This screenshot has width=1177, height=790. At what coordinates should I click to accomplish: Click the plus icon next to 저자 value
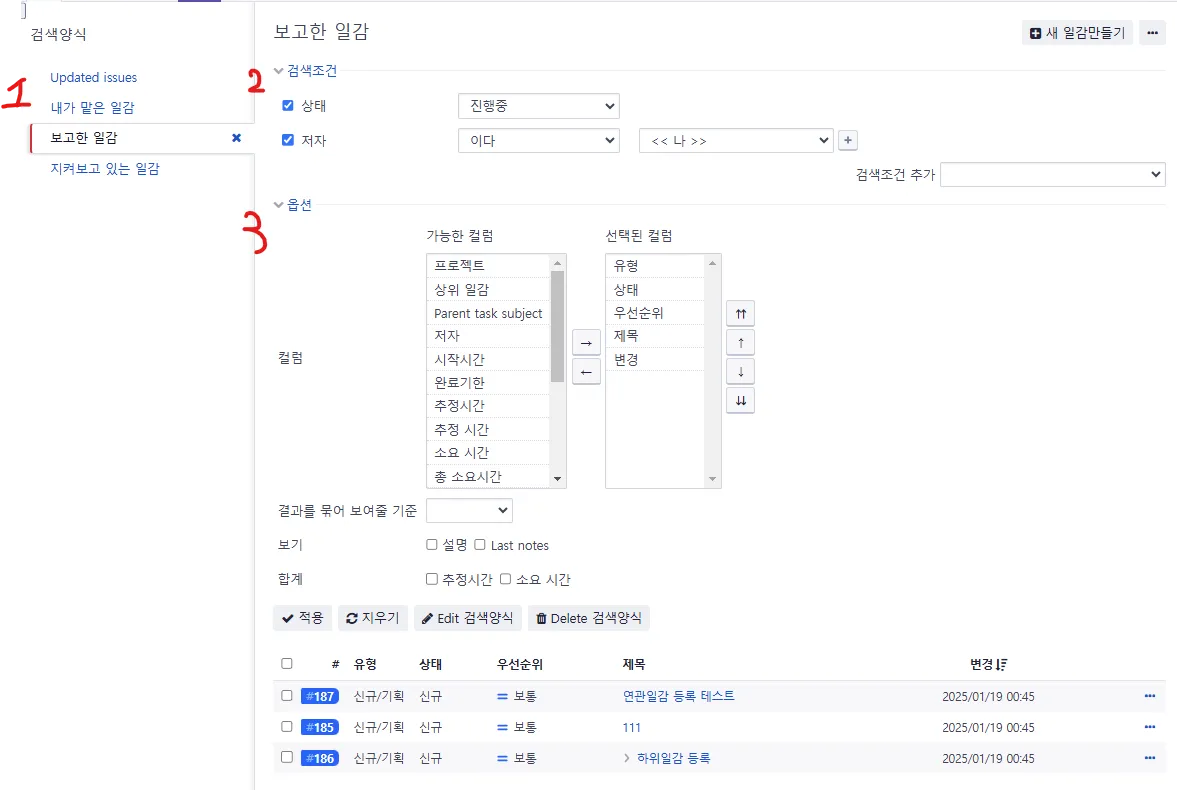coord(847,141)
